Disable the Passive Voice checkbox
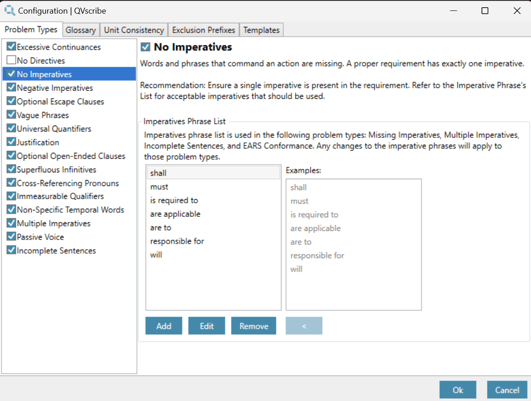 coord(11,236)
